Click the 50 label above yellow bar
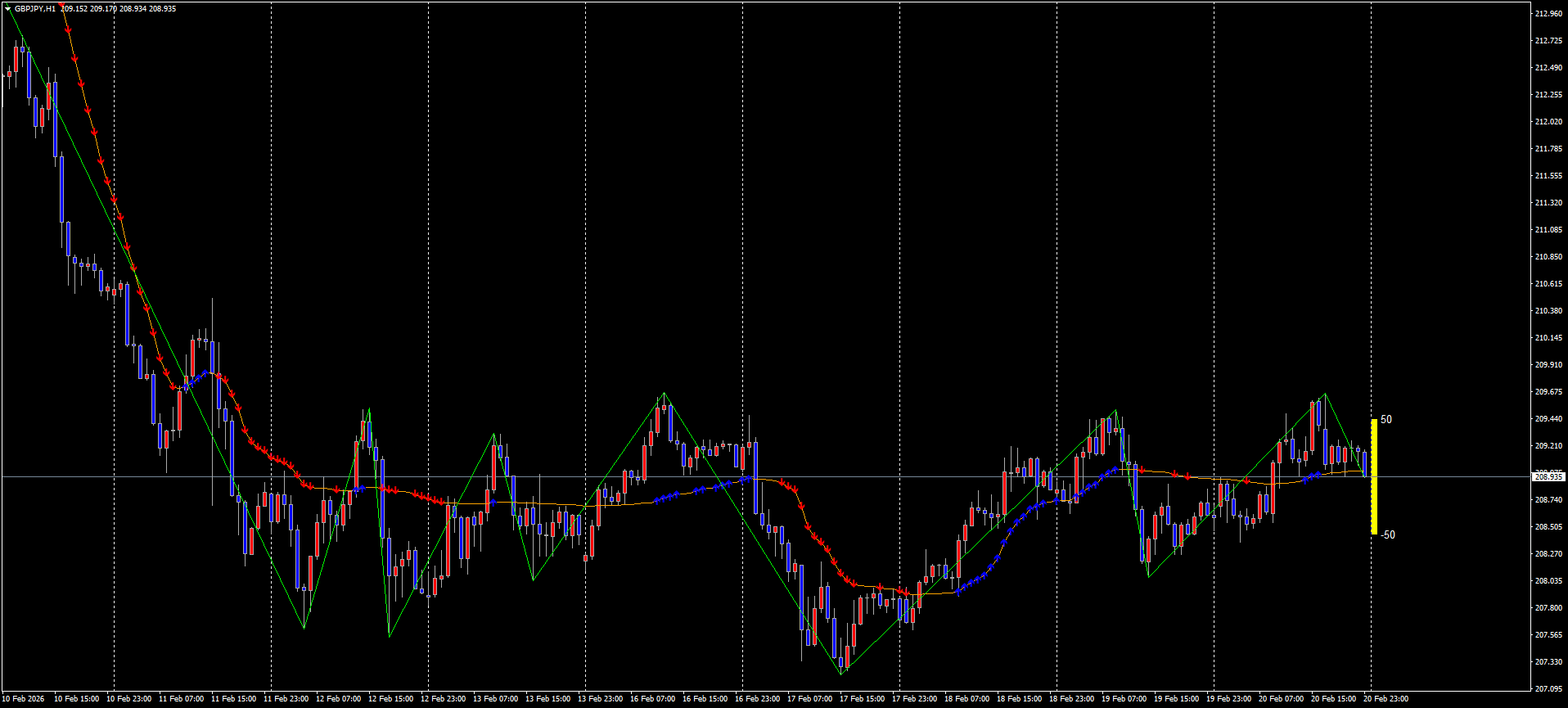1568x708 pixels. pos(1386,420)
